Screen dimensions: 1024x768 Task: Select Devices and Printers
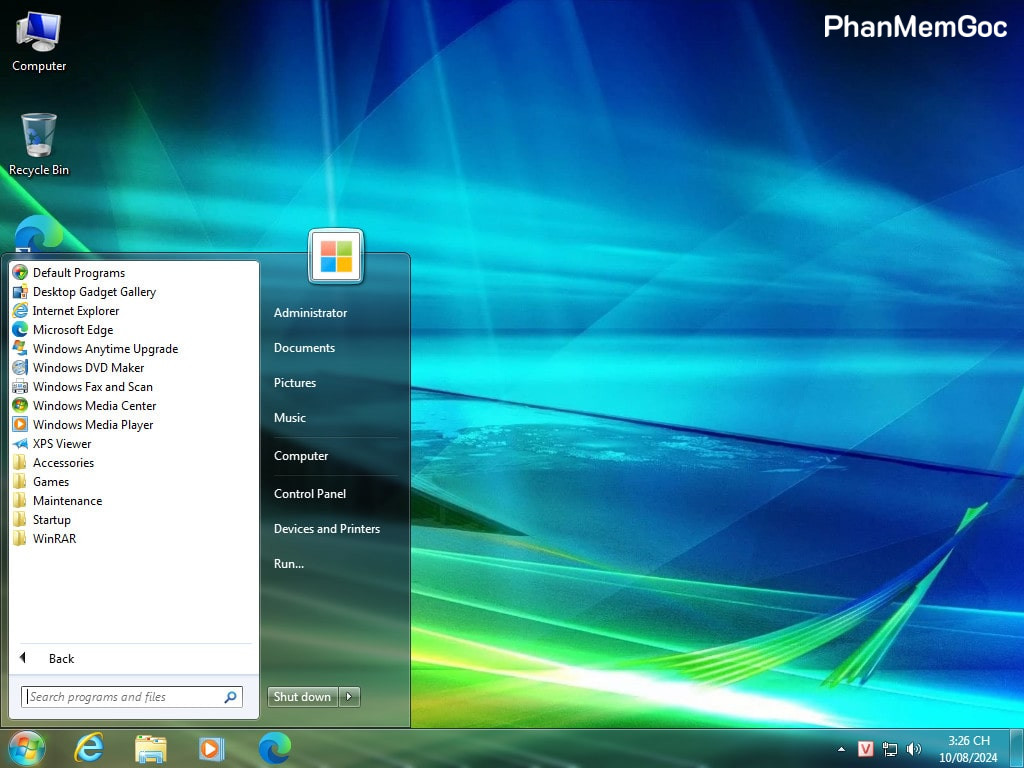(327, 529)
